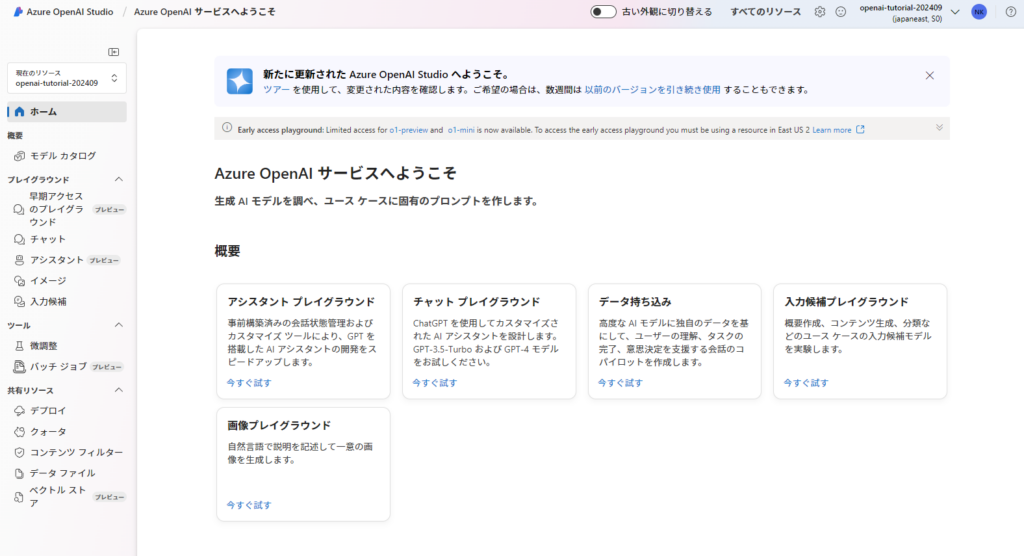Click the Learn more link
The height and width of the screenshot is (556, 1024).
pos(831,130)
